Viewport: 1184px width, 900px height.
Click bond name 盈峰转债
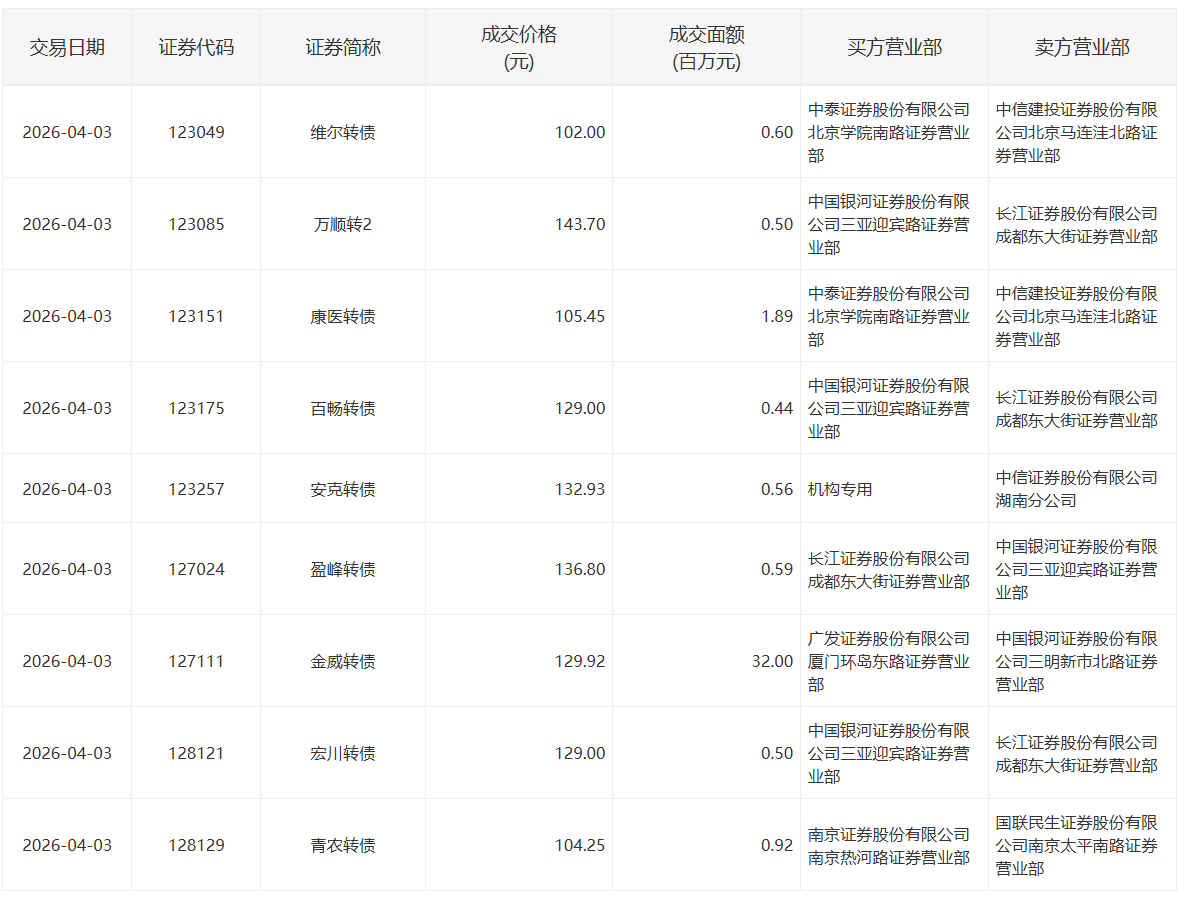pos(343,569)
